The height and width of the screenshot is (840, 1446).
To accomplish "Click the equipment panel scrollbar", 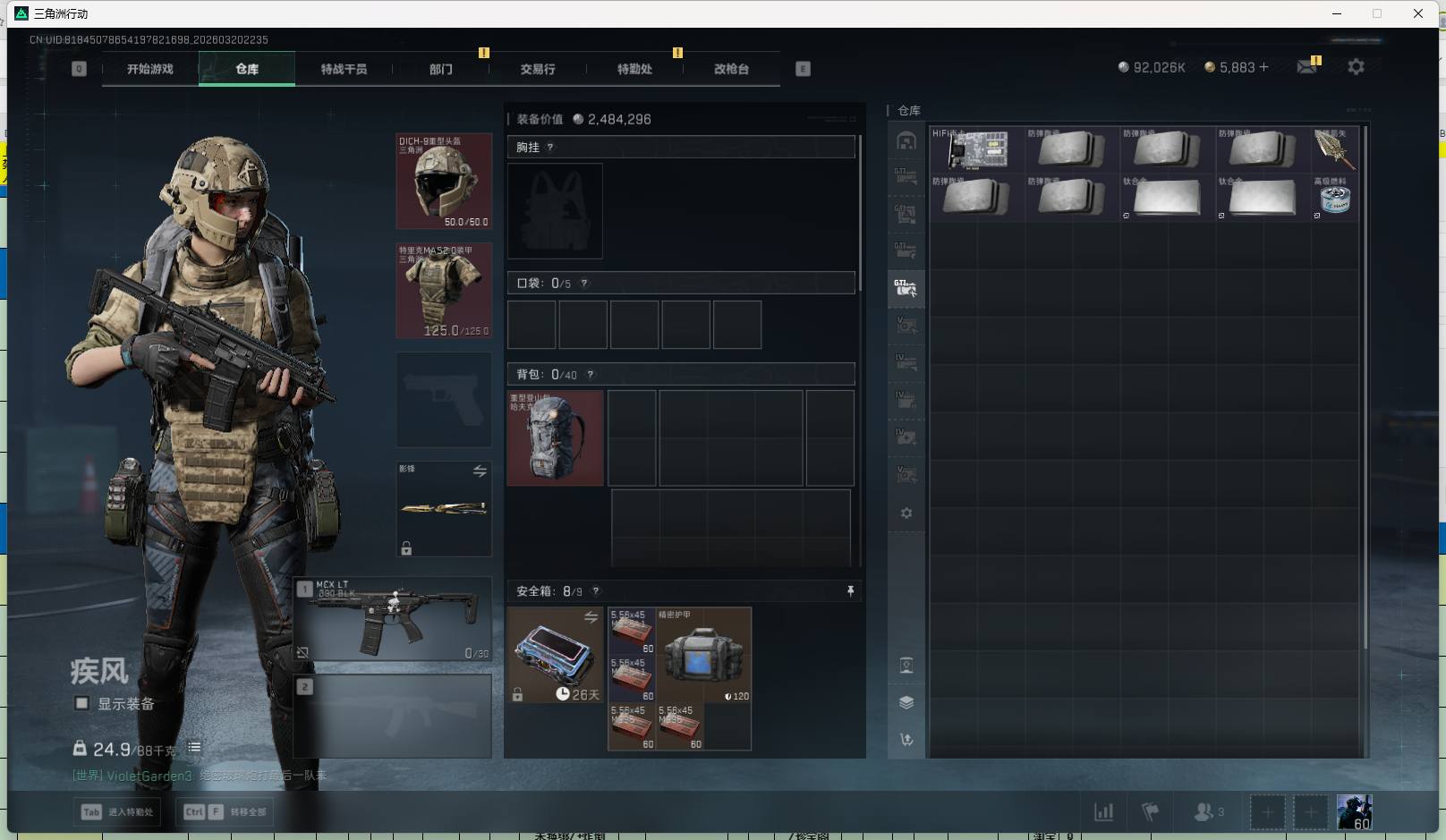I will point(860,213).
